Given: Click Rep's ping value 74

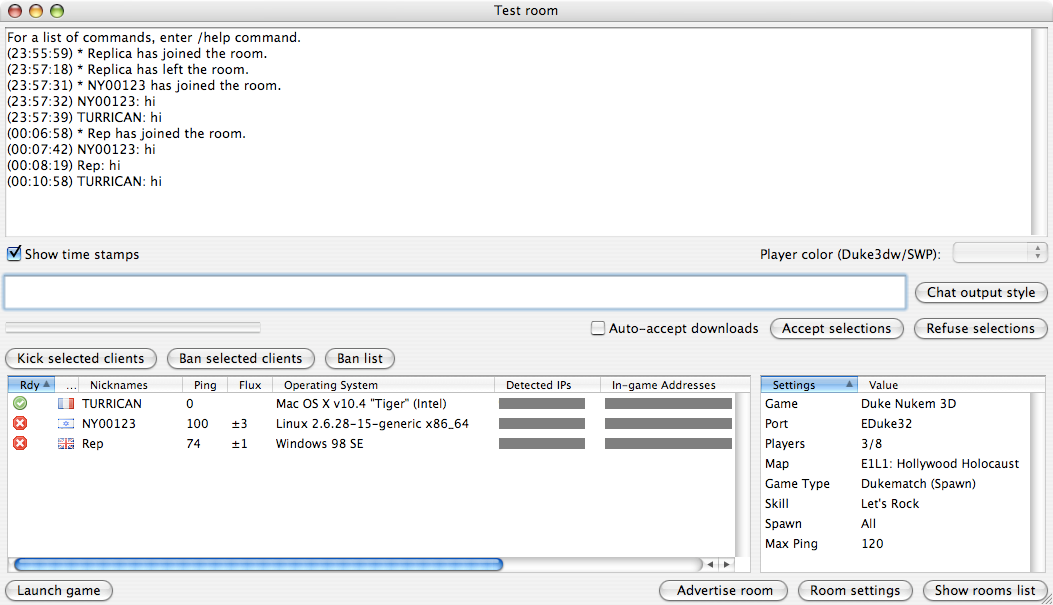Looking at the screenshot, I should click(x=193, y=444).
